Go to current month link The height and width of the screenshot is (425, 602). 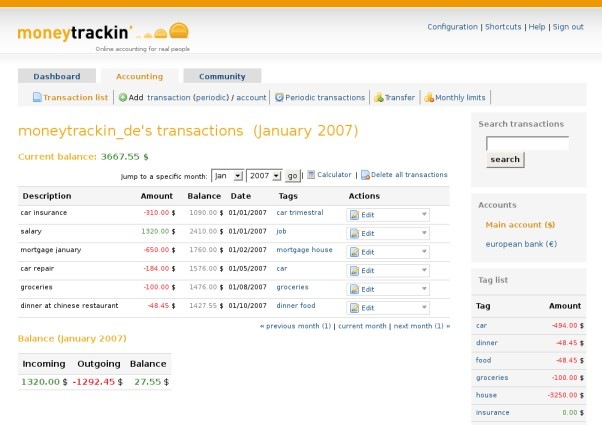pos(362,326)
